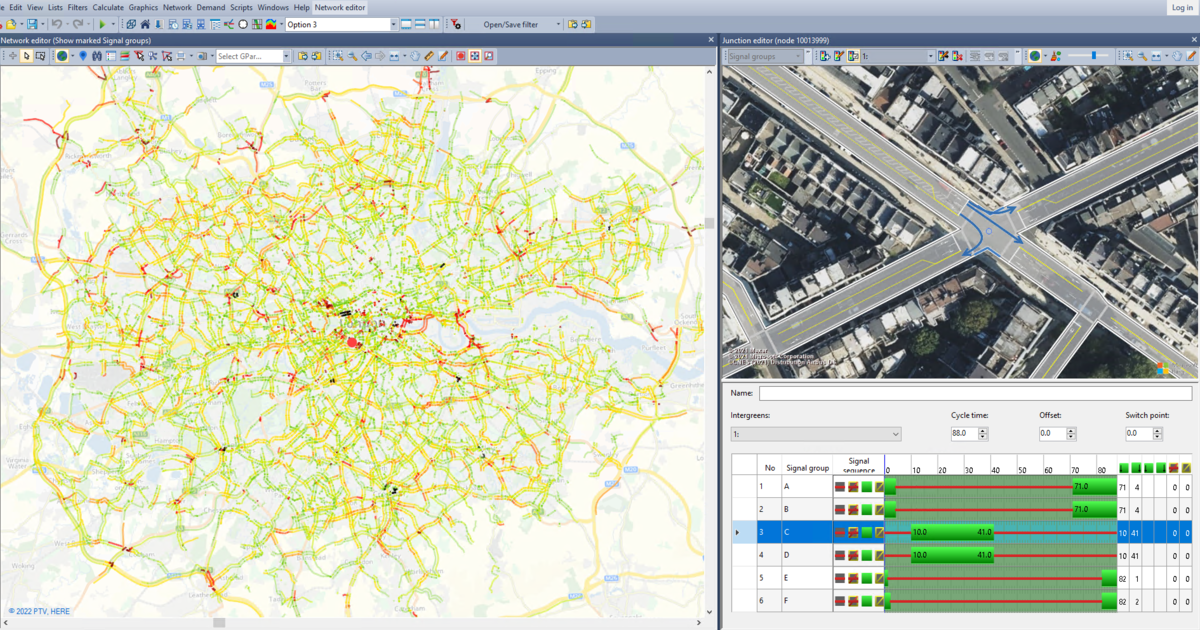
Task: Select the green Run calculation icon
Action: (x=103, y=25)
